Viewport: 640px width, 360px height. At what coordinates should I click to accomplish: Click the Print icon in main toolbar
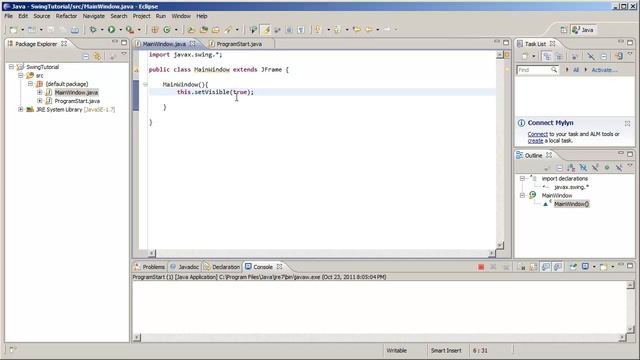click(x=75, y=30)
